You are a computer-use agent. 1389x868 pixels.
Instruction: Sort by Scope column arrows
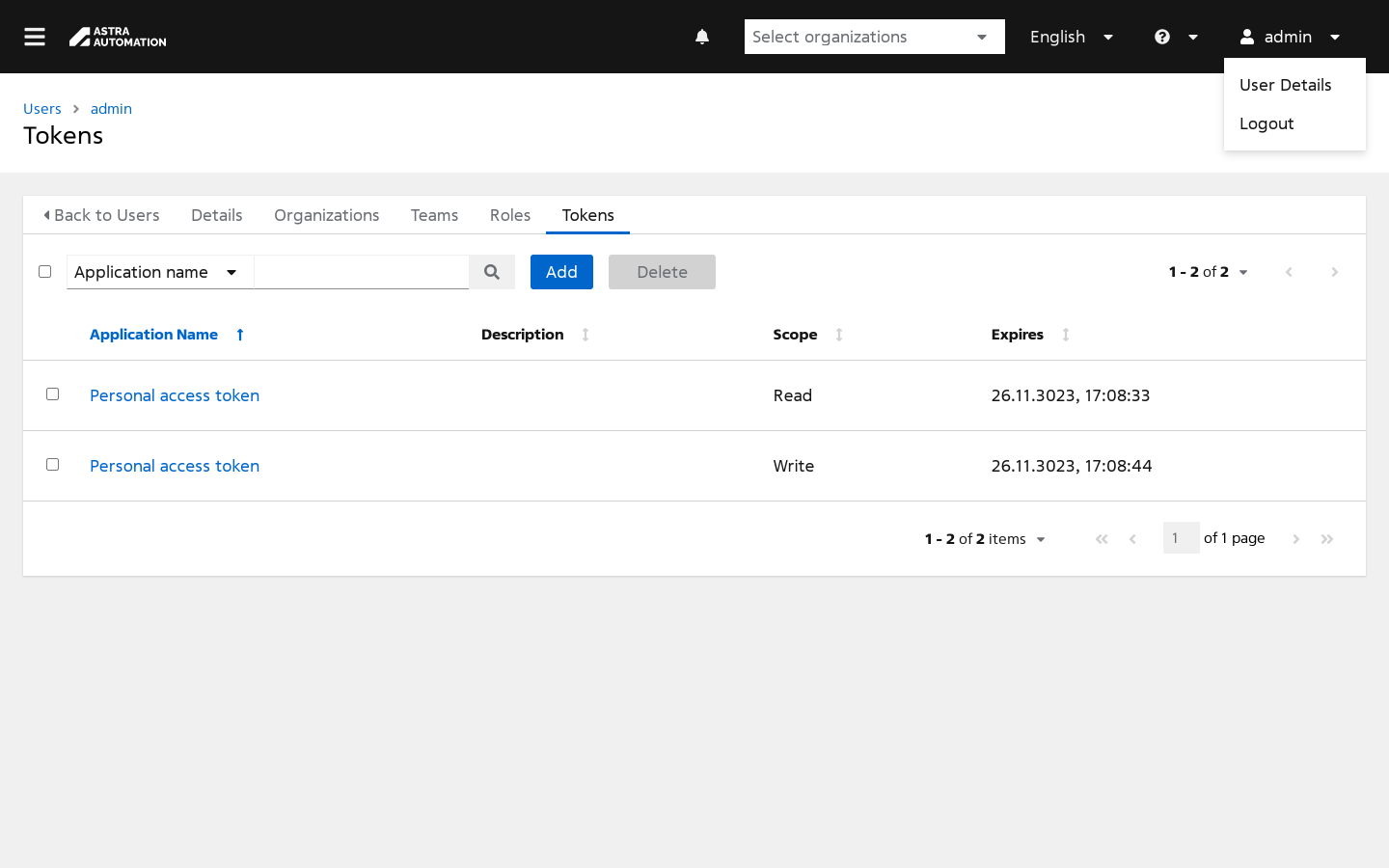[839, 335]
